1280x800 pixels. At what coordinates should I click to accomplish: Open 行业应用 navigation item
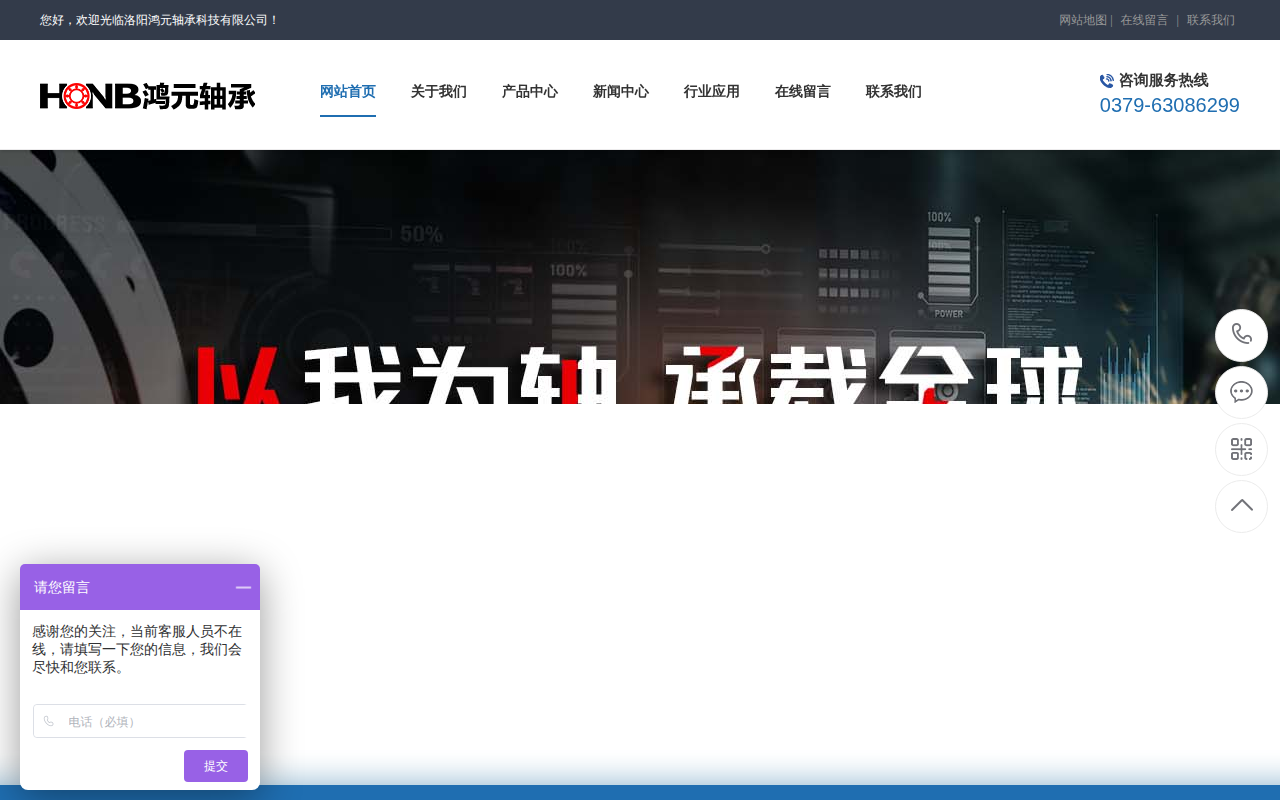coord(712,92)
